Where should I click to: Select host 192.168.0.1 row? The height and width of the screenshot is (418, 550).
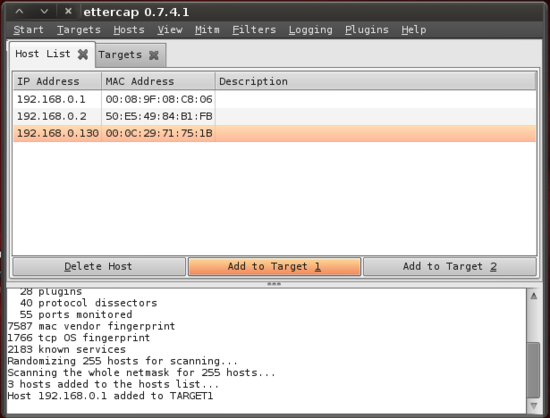275,99
